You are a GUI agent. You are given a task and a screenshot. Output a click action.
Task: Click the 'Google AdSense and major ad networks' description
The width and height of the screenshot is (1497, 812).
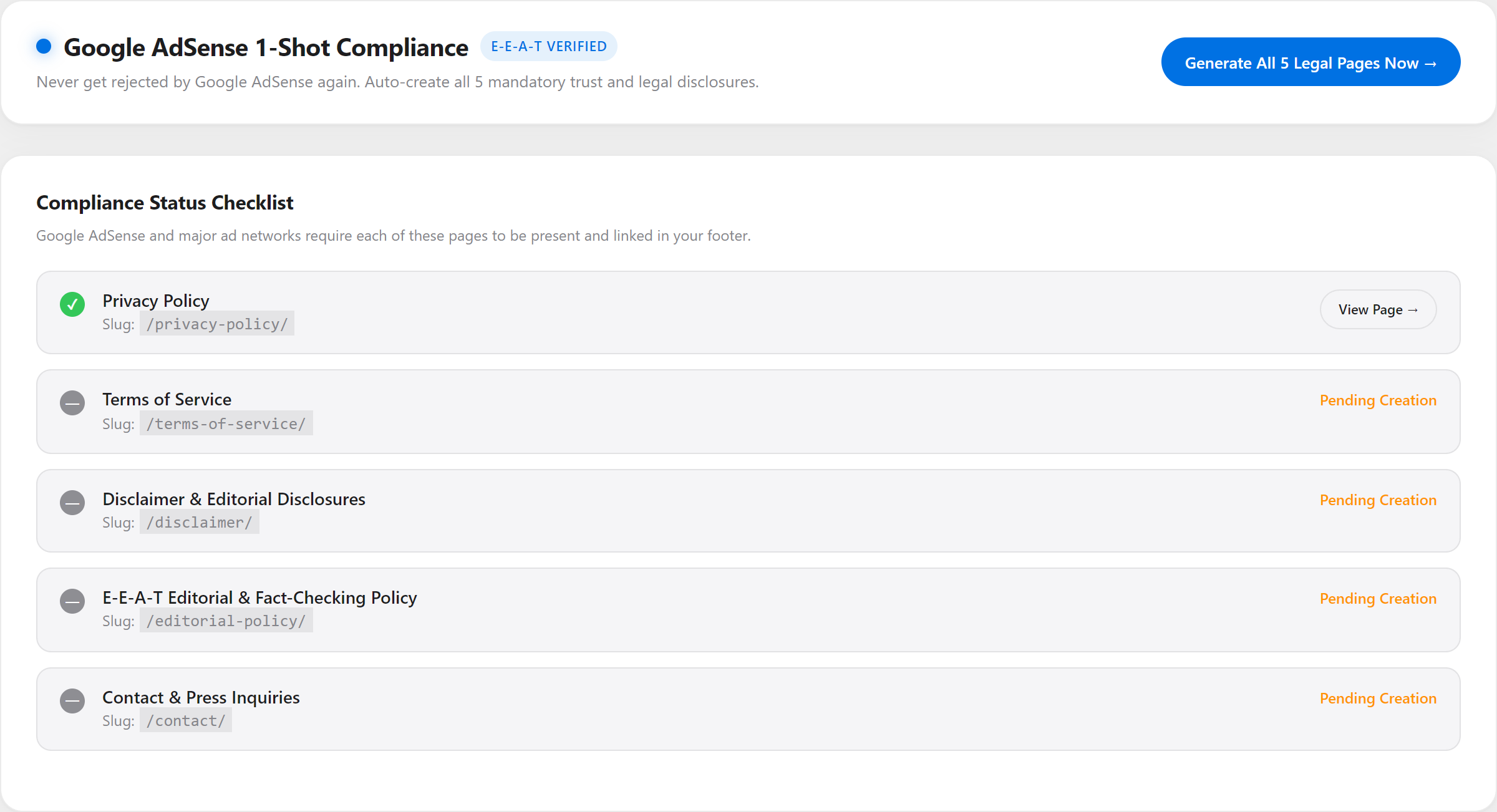coord(394,236)
